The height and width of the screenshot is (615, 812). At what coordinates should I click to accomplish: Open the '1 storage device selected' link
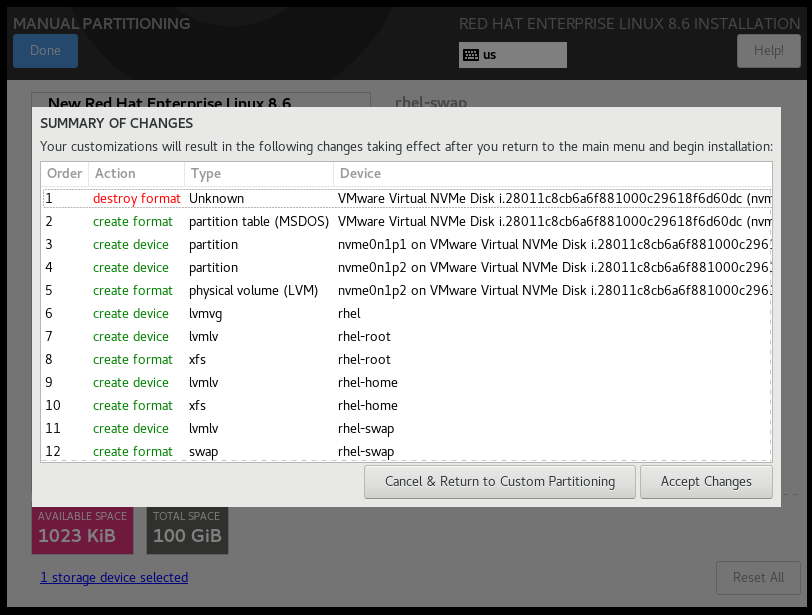click(x=114, y=578)
